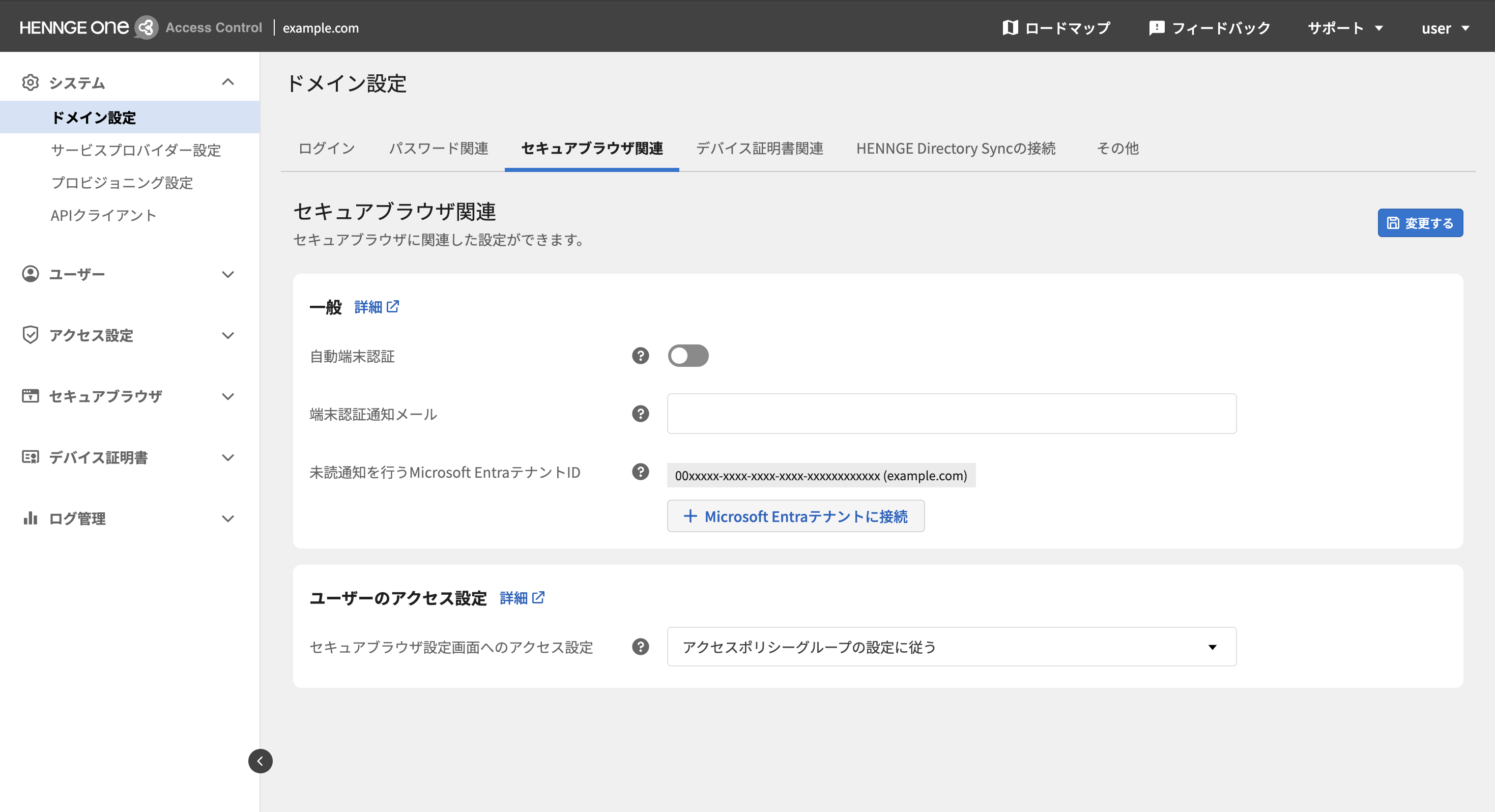Click external link icon beside 一般 詳細
Image resolution: width=1495 pixels, height=812 pixels.
(393, 306)
